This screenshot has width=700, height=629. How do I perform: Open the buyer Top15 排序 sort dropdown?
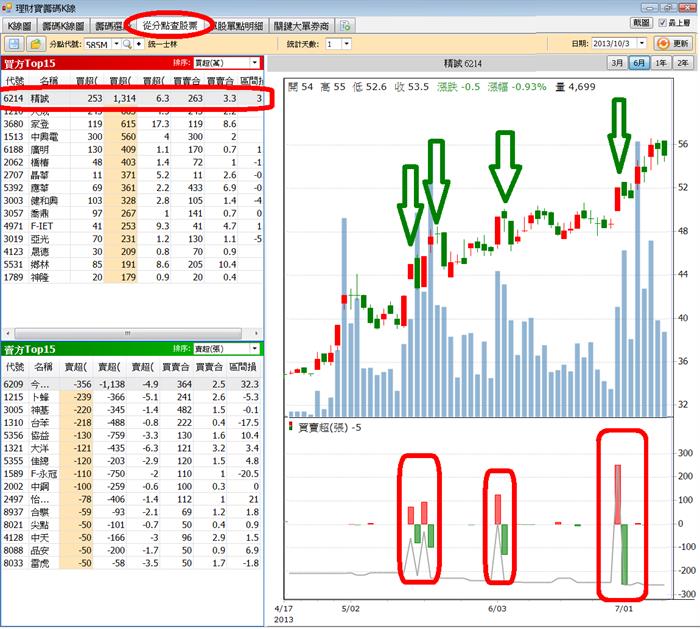256,62
